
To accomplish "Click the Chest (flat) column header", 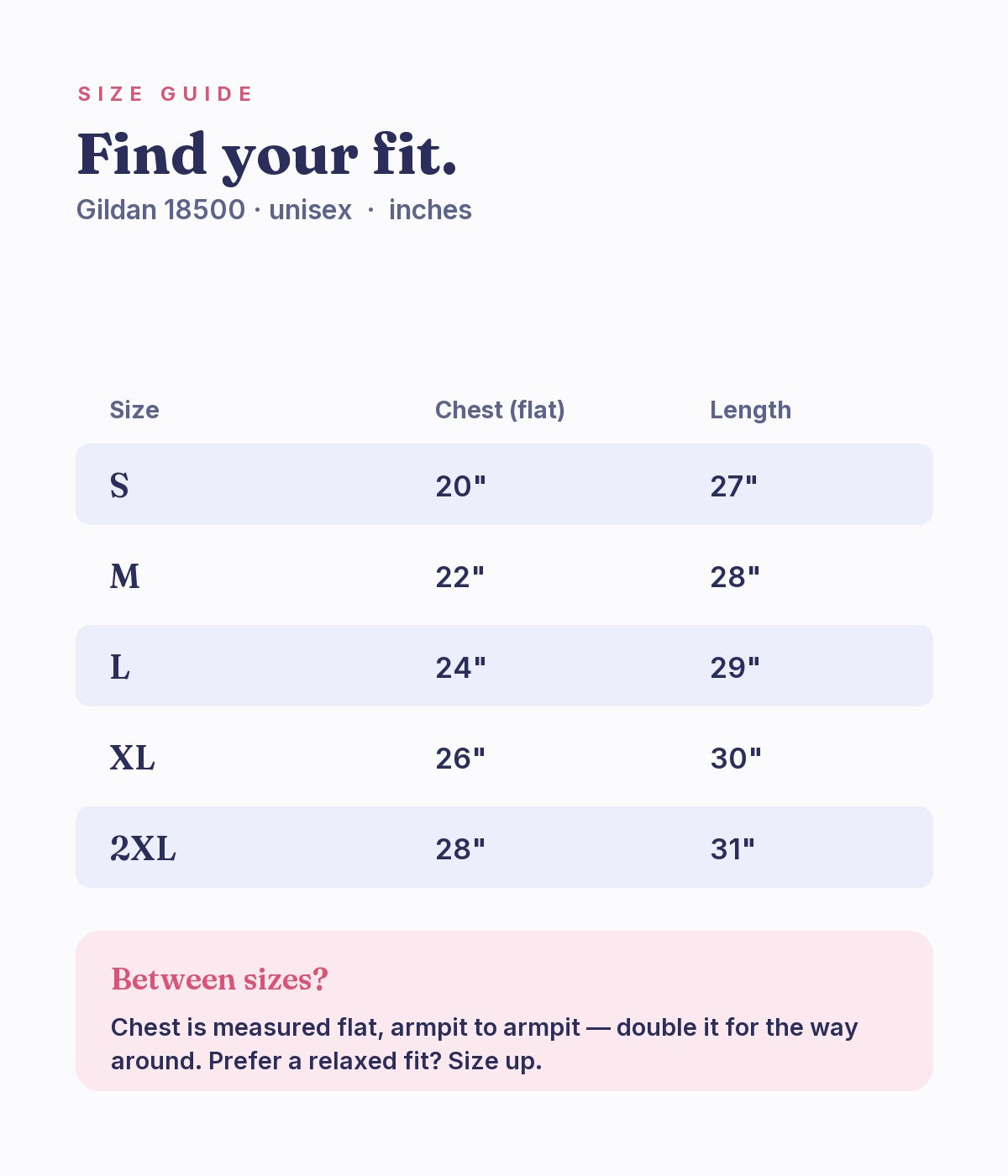I will tap(500, 410).
